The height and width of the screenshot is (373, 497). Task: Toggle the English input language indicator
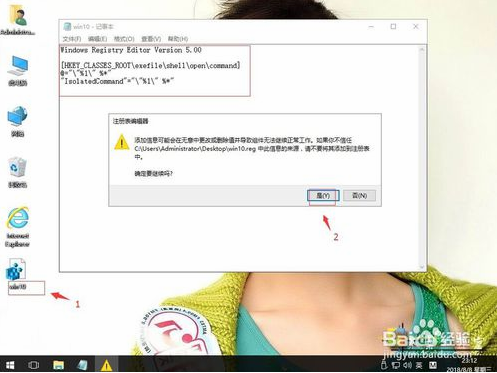[x=419, y=365]
